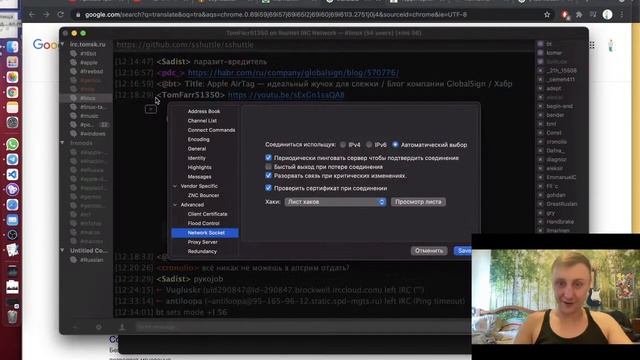The image size is (640, 360).
Task: Bookmark this page with star icon
Action: tap(547, 15)
